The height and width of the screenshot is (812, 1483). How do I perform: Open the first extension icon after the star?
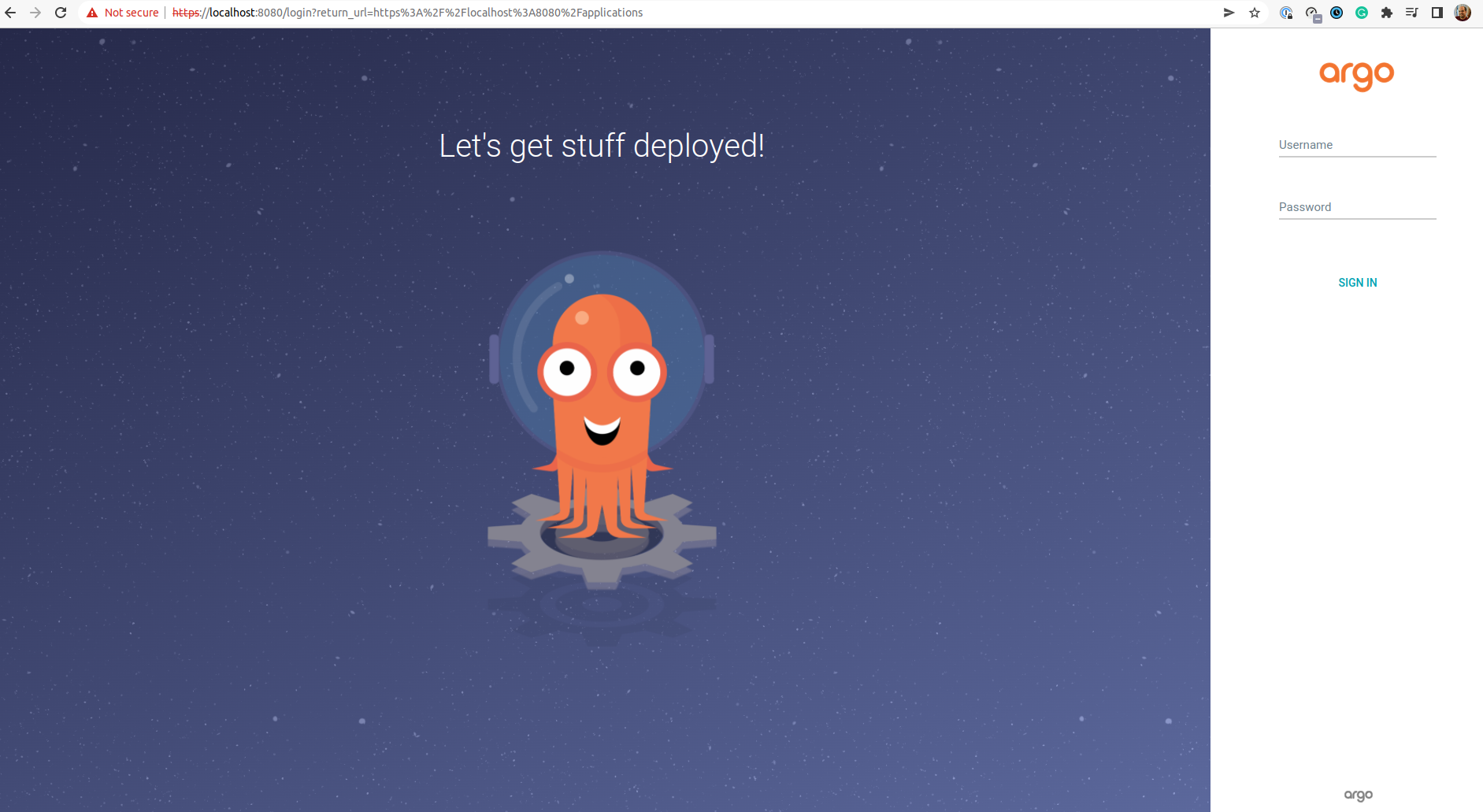click(1286, 13)
